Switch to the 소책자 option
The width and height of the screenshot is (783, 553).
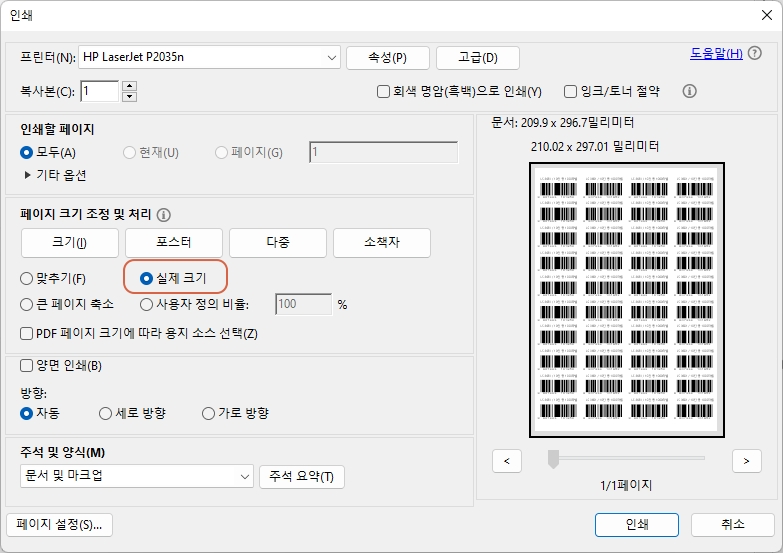point(382,243)
